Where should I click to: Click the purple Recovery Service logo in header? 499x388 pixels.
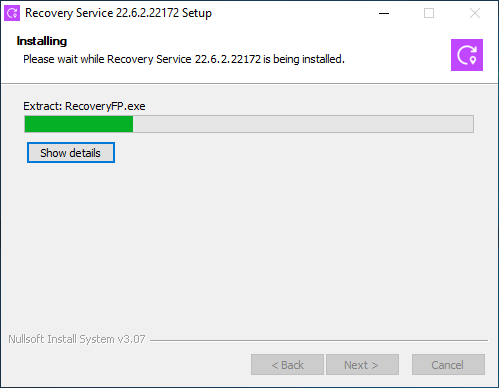coord(467,55)
